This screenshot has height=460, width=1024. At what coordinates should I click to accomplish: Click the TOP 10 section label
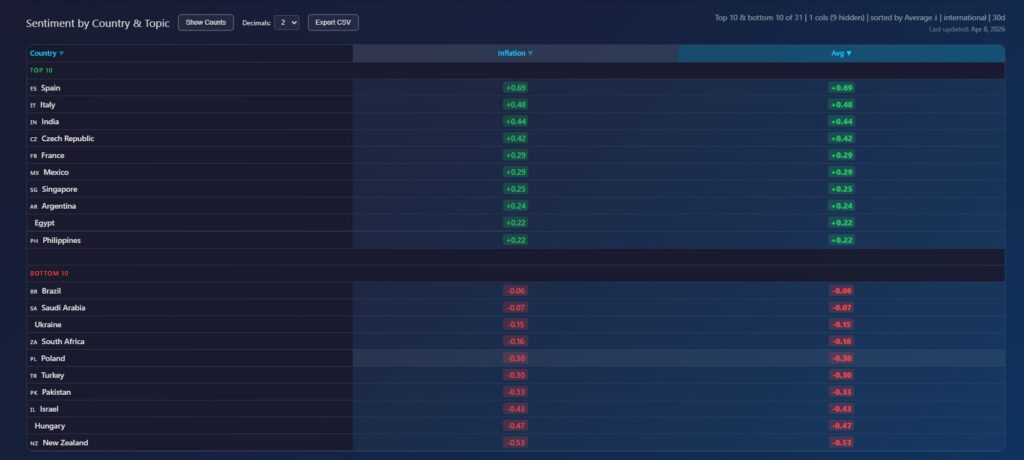click(x=41, y=71)
